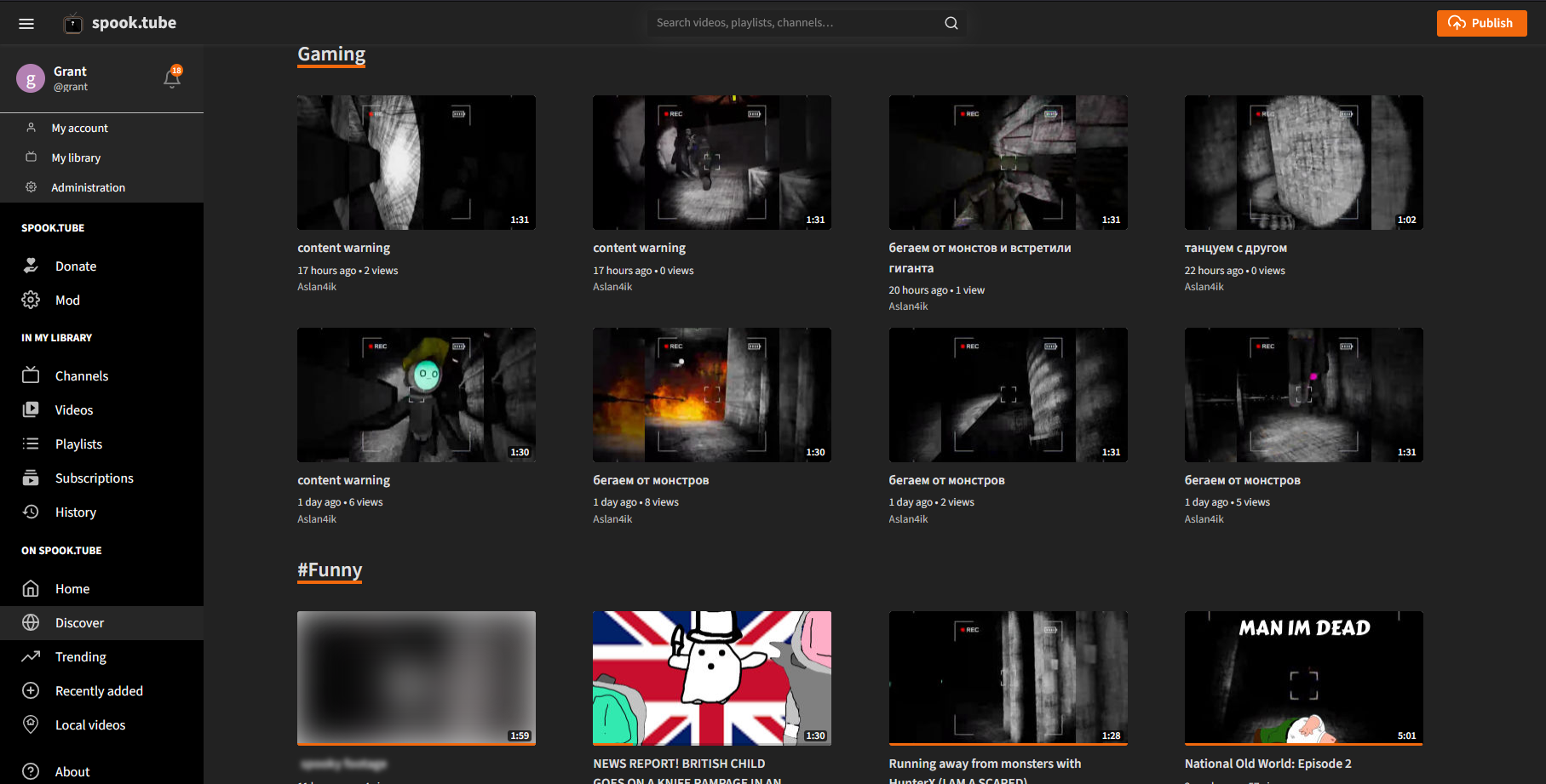Click the spook.tube logo

pos(120,23)
